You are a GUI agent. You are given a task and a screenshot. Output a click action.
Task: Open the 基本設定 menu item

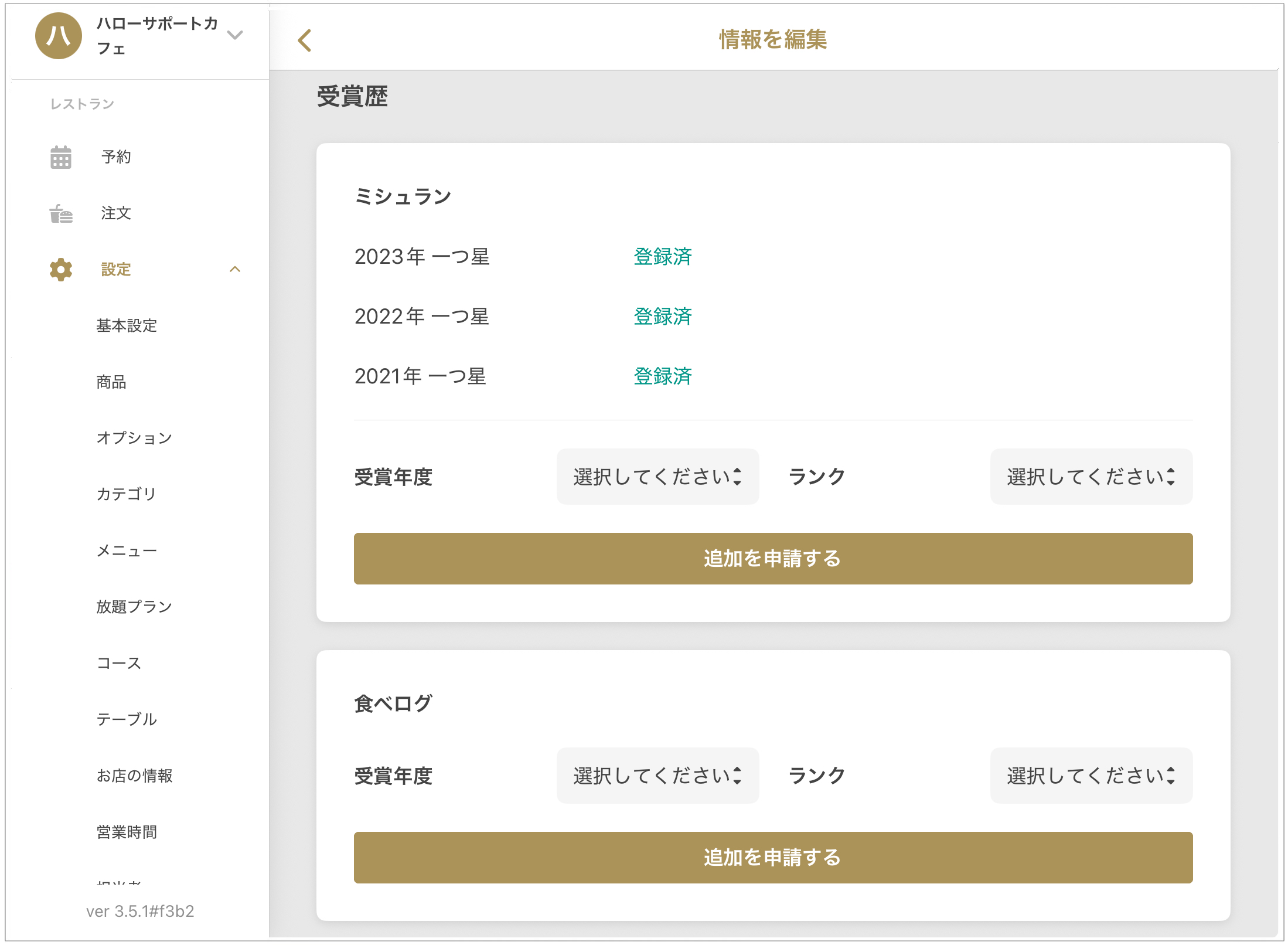(x=127, y=326)
